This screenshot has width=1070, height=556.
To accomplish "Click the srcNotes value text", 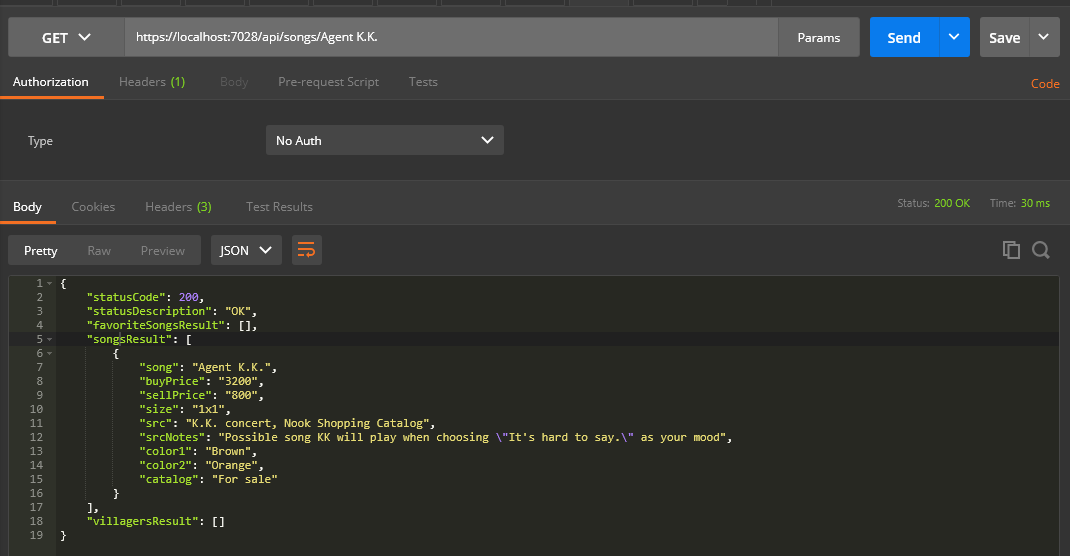I will (472, 437).
